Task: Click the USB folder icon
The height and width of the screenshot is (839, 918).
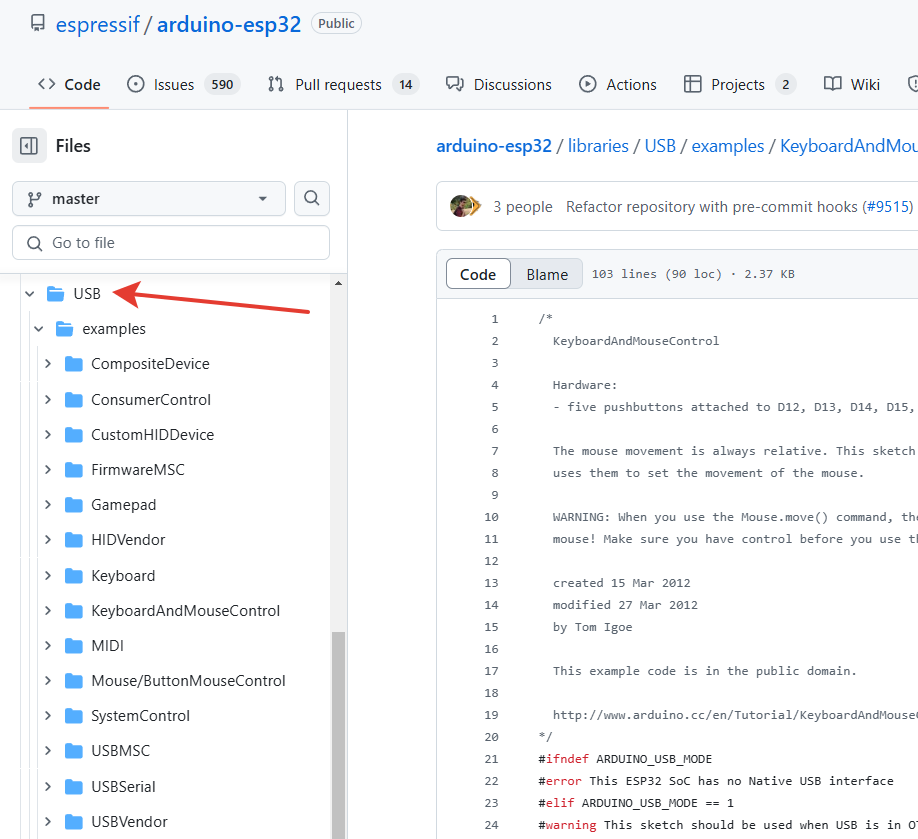Action: (56, 293)
